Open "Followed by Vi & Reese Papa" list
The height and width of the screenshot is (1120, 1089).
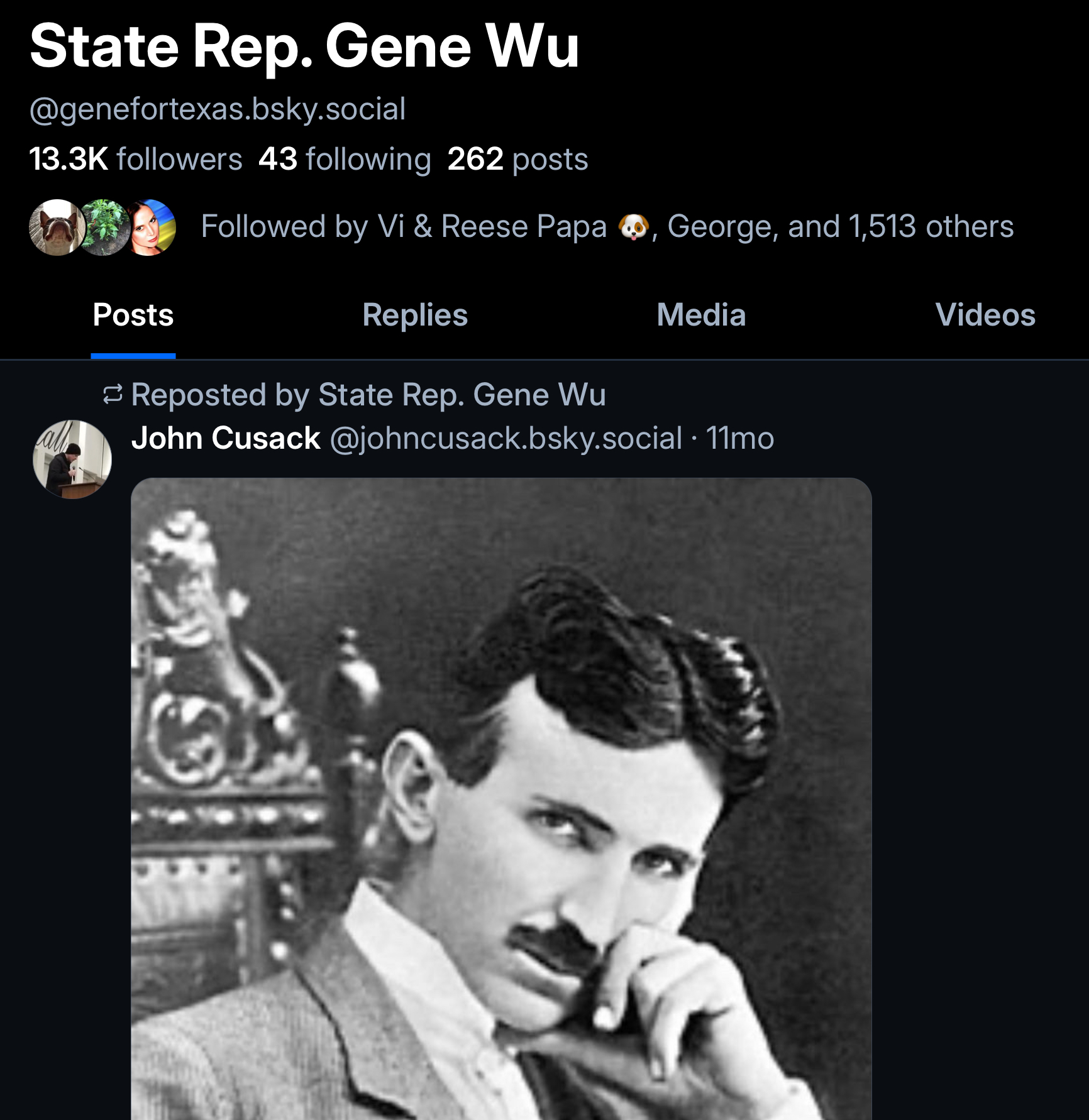click(x=402, y=227)
